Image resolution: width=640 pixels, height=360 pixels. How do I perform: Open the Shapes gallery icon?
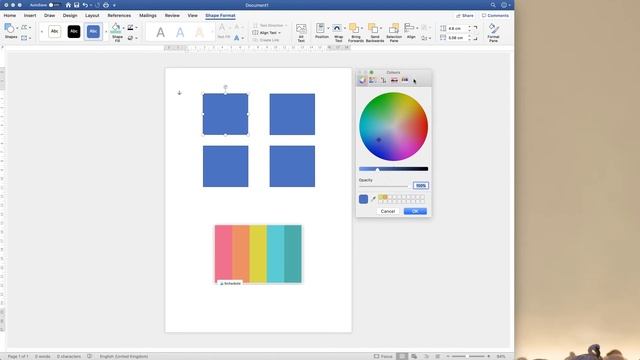(x=9, y=28)
